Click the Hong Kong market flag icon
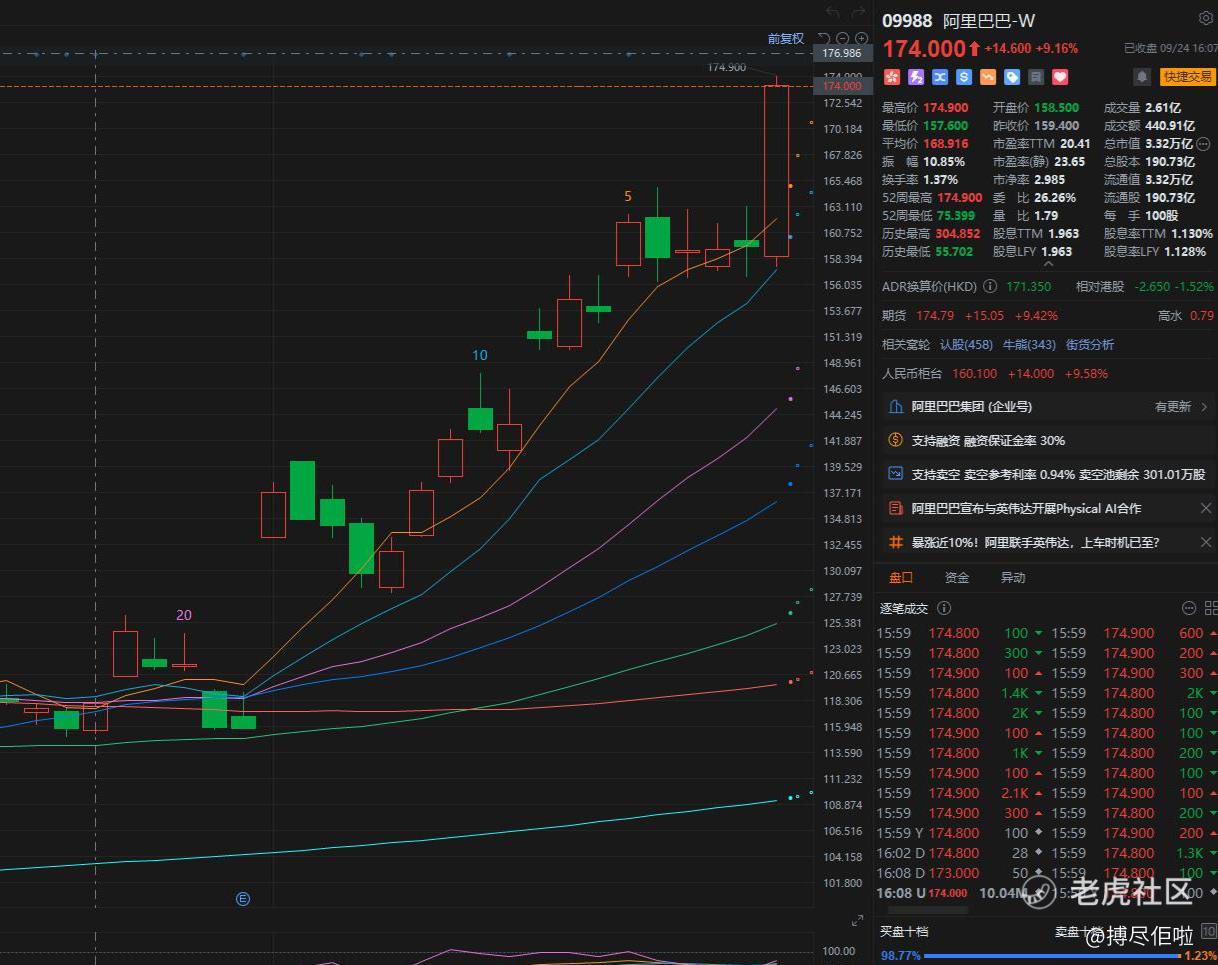Image resolution: width=1218 pixels, height=965 pixels. (891, 77)
